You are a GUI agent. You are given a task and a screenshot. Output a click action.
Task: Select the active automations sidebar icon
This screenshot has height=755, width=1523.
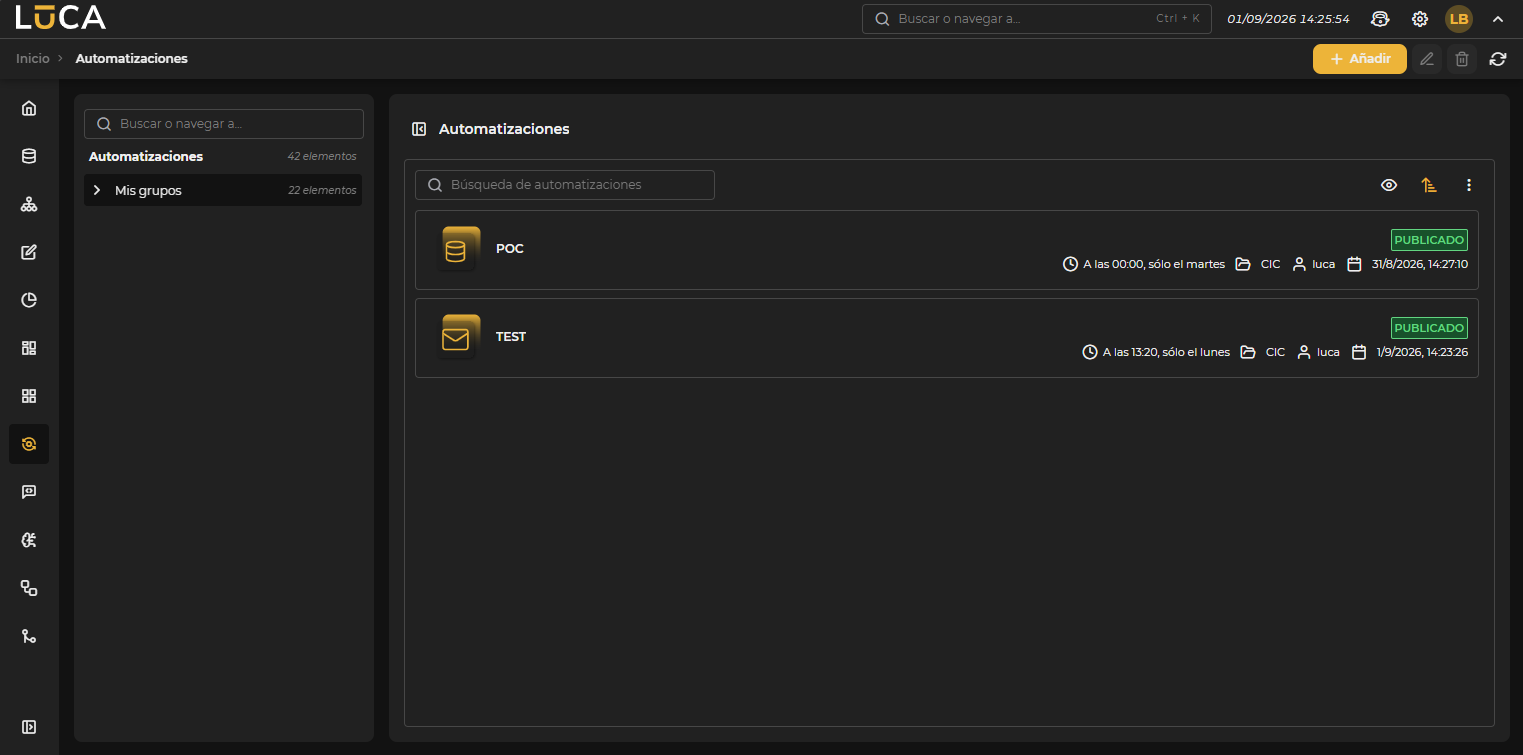pyautogui.click(x=29, y=444)
